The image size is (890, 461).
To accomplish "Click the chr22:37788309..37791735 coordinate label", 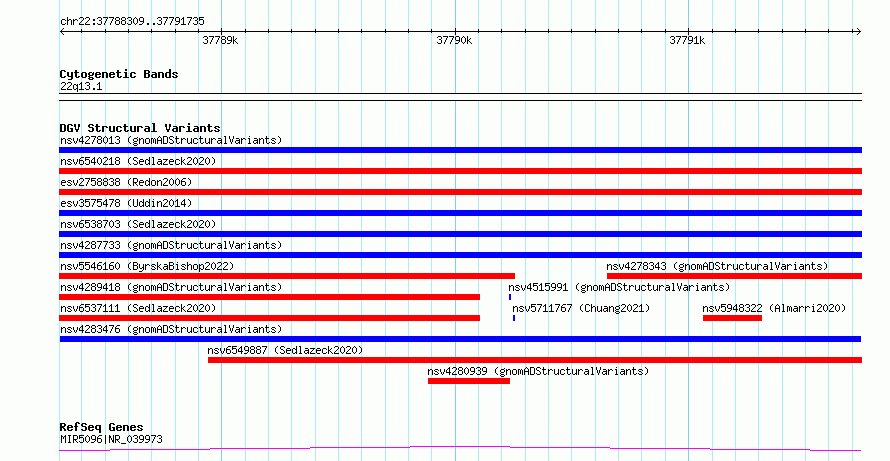I will pyautogui.click(x=132, y=22).
